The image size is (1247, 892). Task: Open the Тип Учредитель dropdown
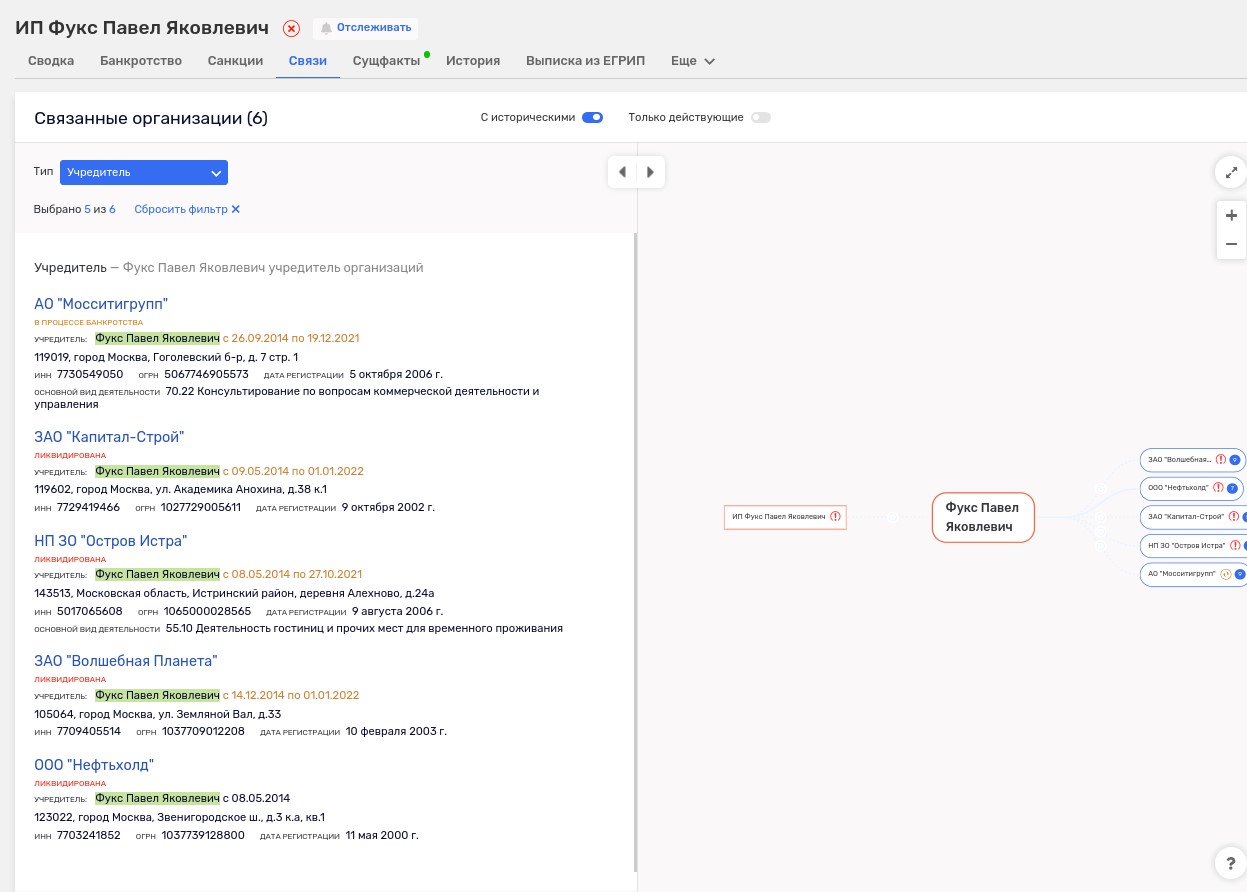coord(144,172)
